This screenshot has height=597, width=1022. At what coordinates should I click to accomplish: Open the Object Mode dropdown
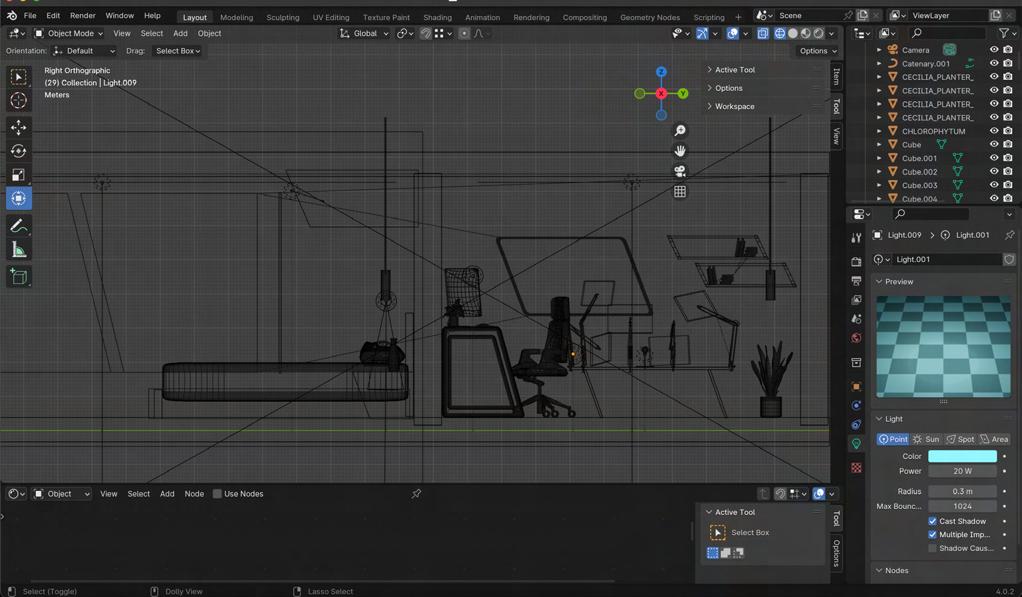(68, 33)
